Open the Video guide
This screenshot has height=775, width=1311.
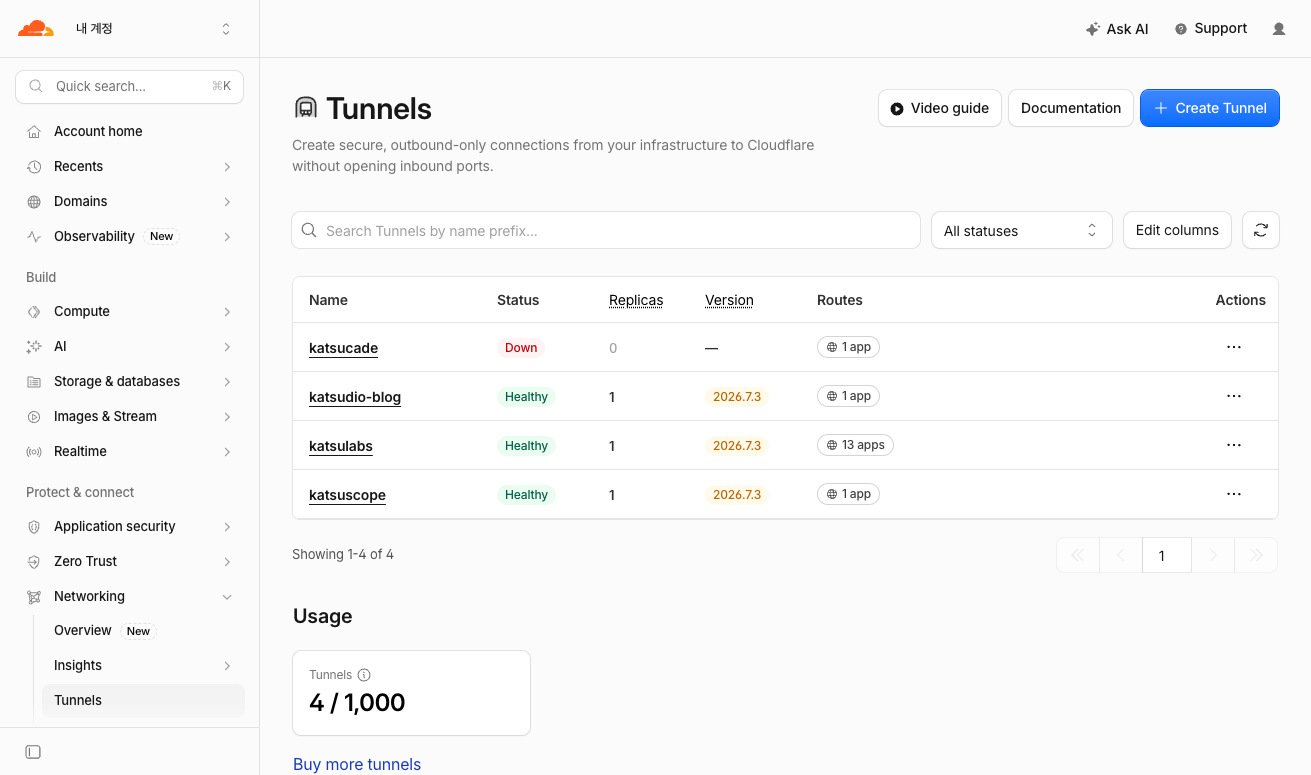[x=939, y=108]
